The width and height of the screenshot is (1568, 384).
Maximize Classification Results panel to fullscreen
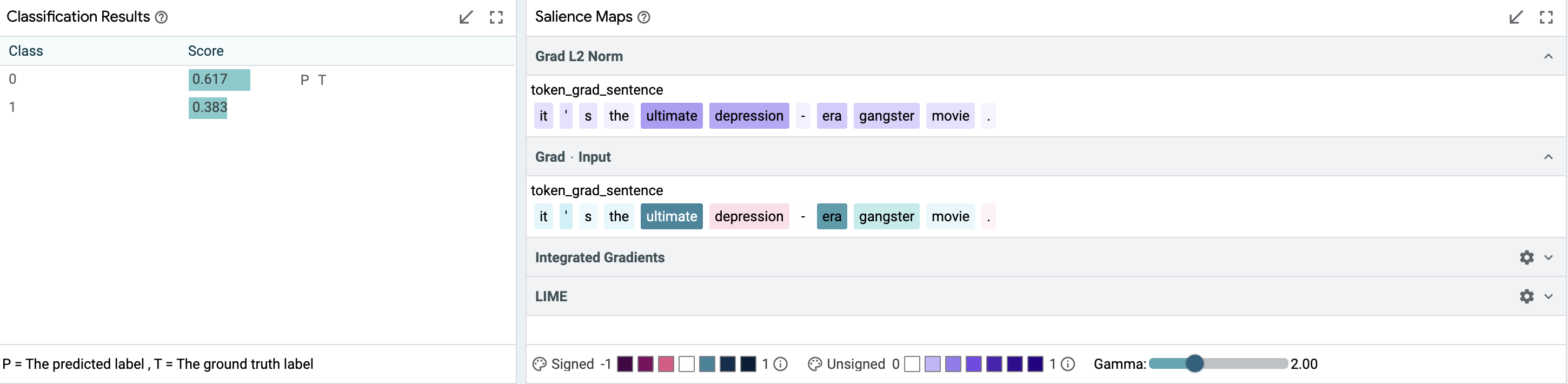tap(497, 18)
